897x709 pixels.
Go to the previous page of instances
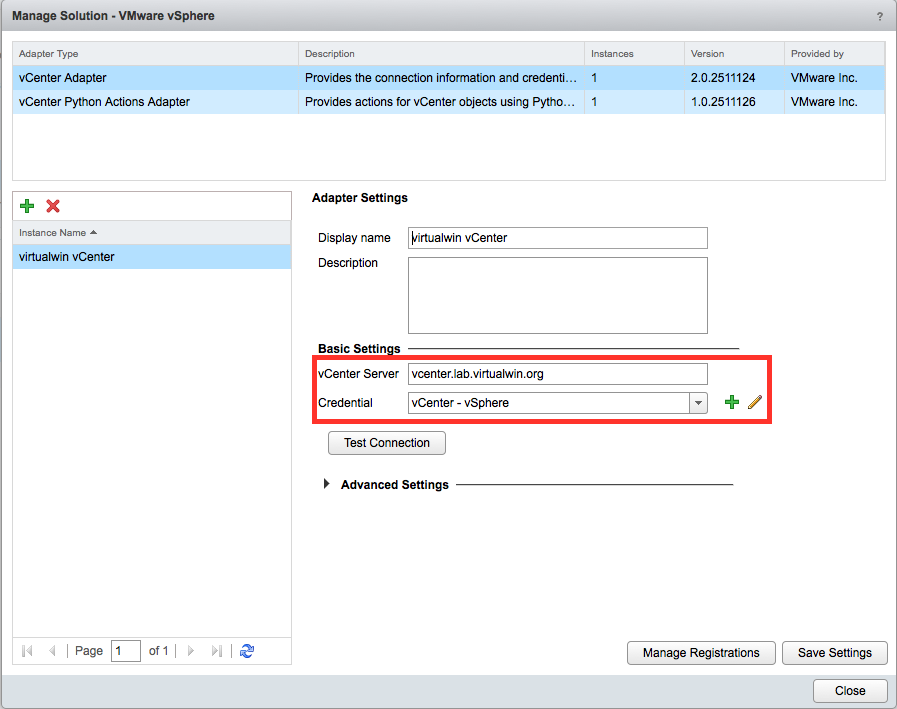coord(52,651)
